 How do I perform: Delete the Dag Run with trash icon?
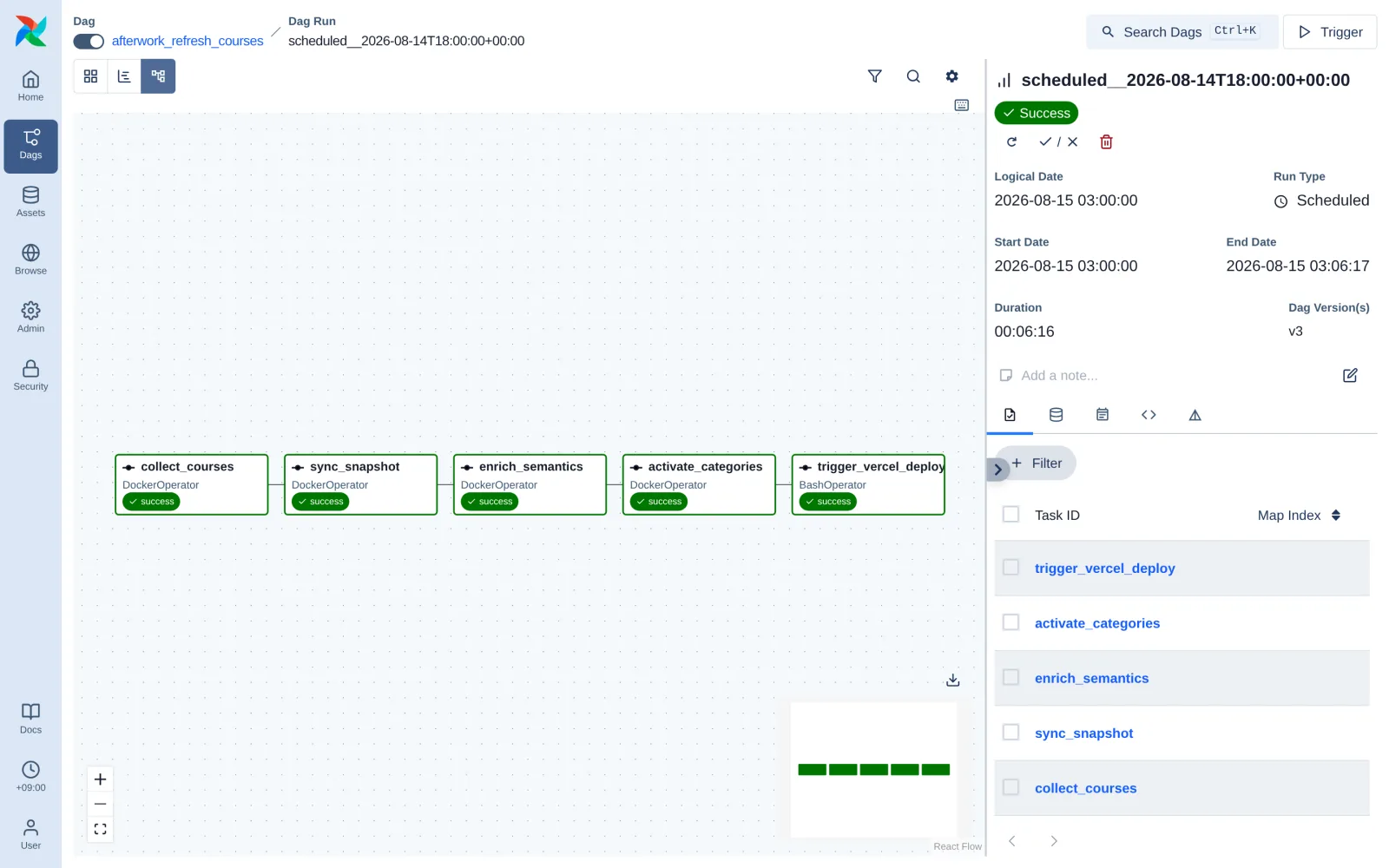coord(1106,142)
